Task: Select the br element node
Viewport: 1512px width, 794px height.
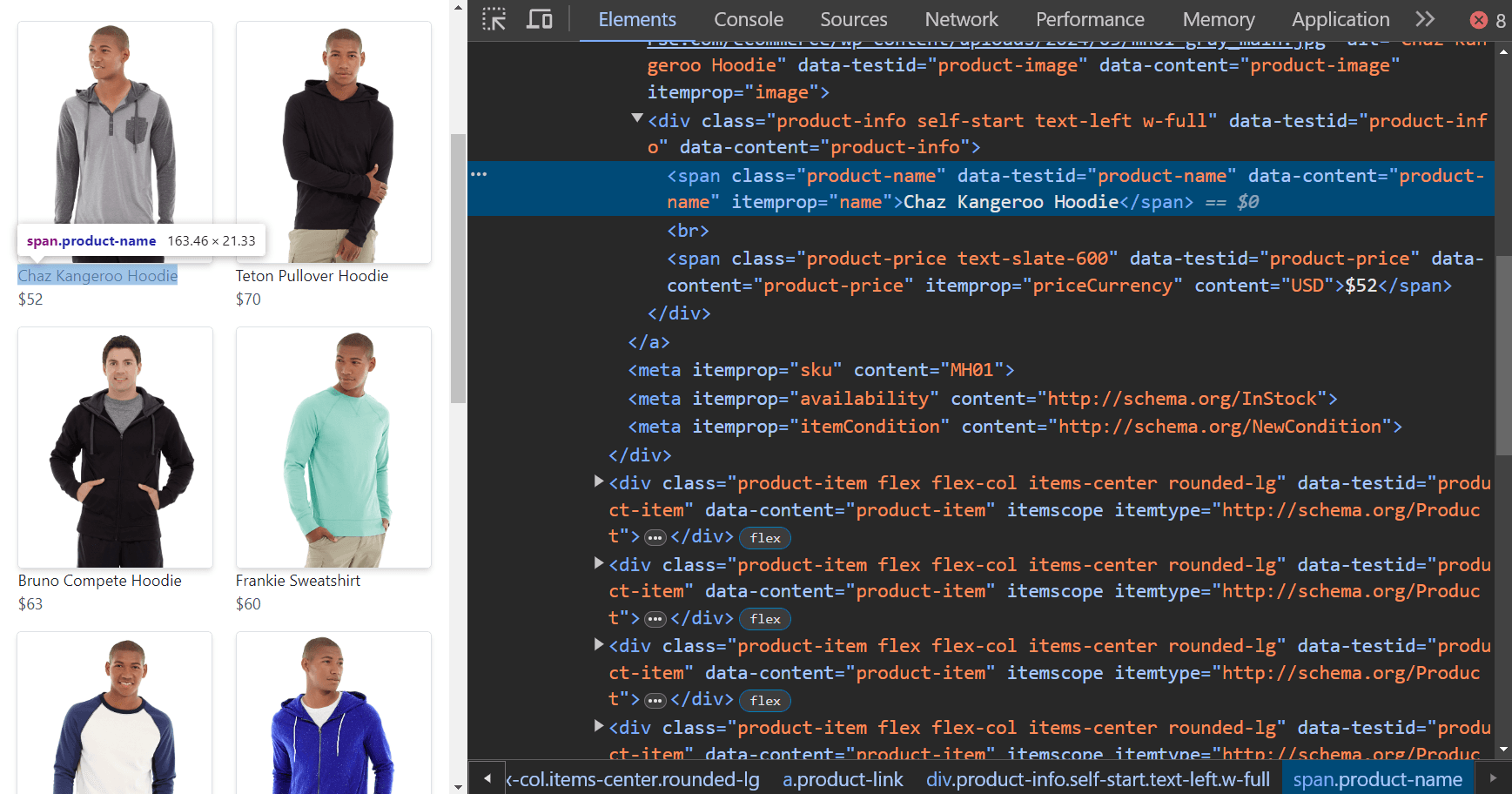Action: click(688, 231)
